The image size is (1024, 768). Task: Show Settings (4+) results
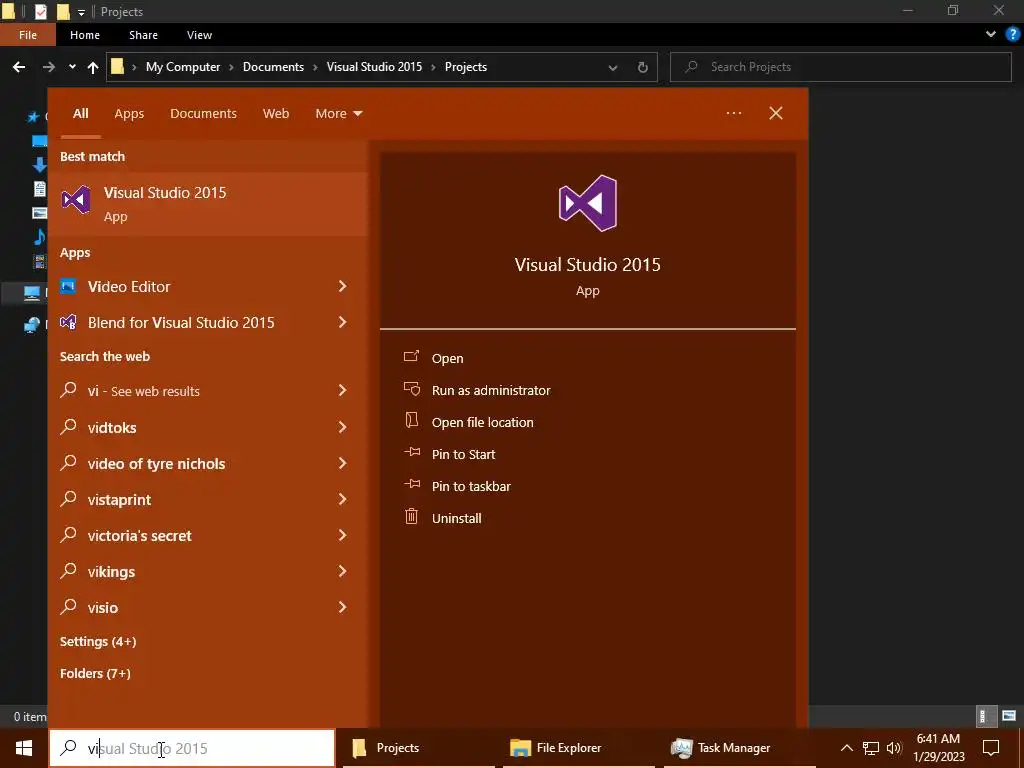tap(98, 641)
